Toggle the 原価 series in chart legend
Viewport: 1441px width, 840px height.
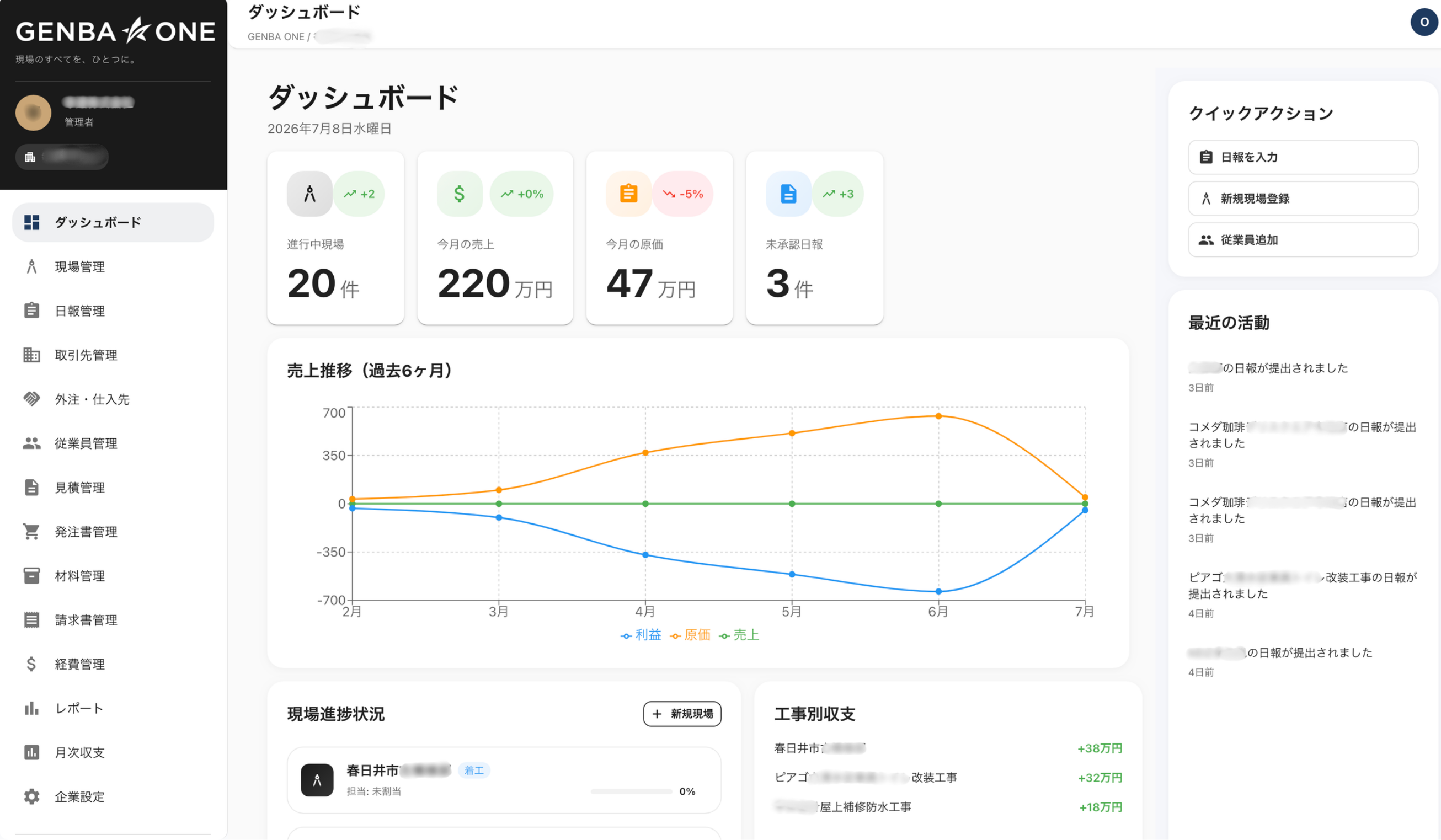[690, 635]
